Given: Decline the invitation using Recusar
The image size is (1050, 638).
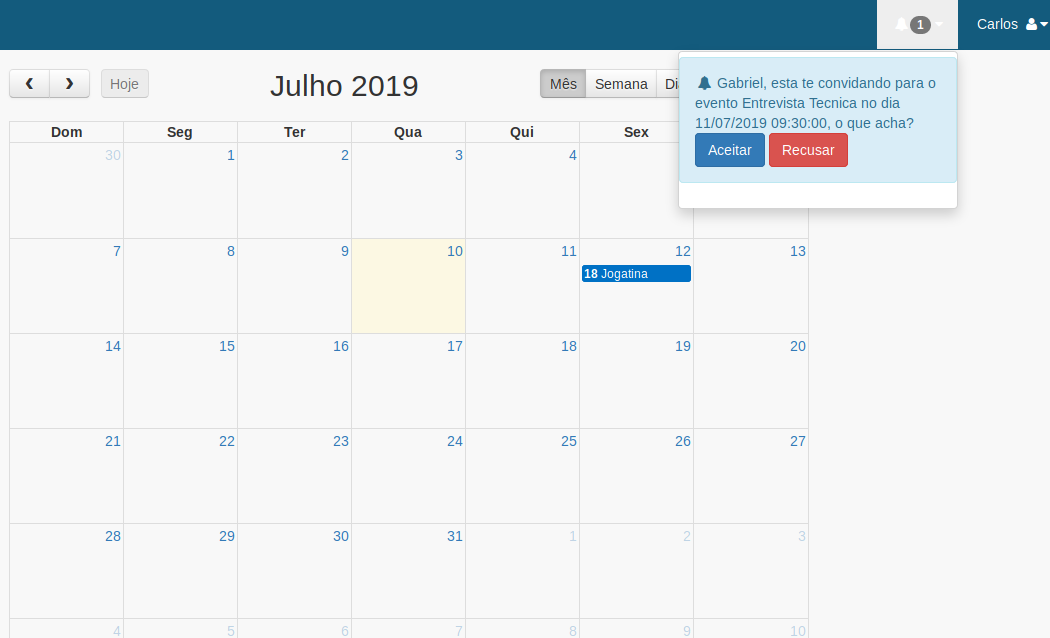Looking at the screenshot, I should pyautogui.click(x=808, y=149).
